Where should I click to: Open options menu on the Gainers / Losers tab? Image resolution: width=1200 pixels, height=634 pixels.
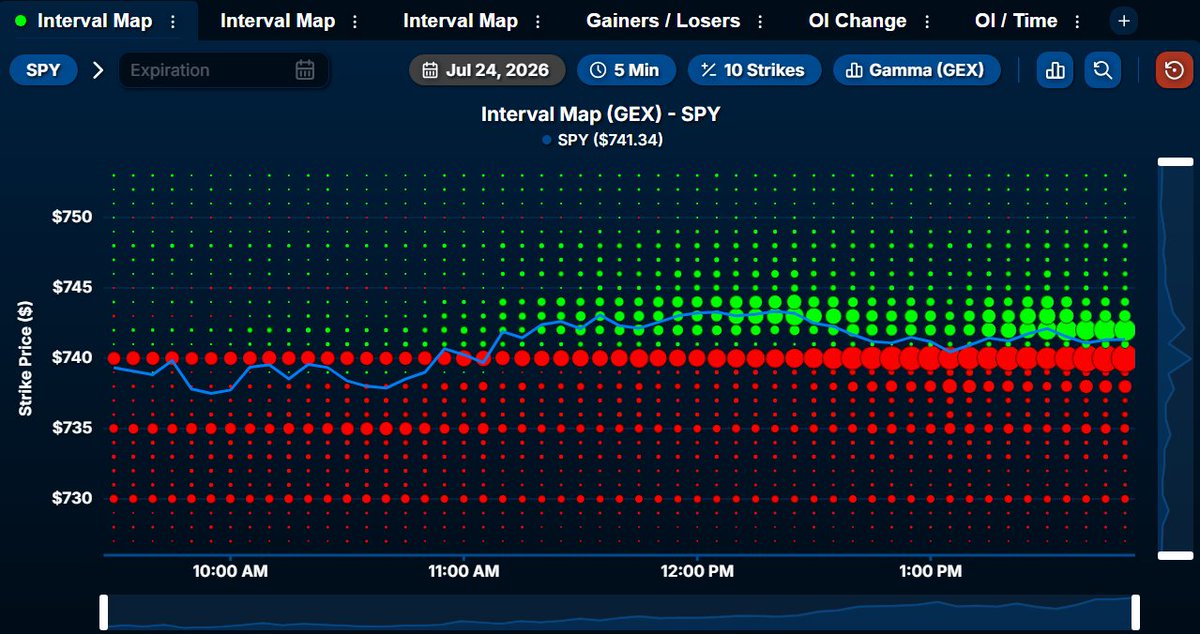762,21
